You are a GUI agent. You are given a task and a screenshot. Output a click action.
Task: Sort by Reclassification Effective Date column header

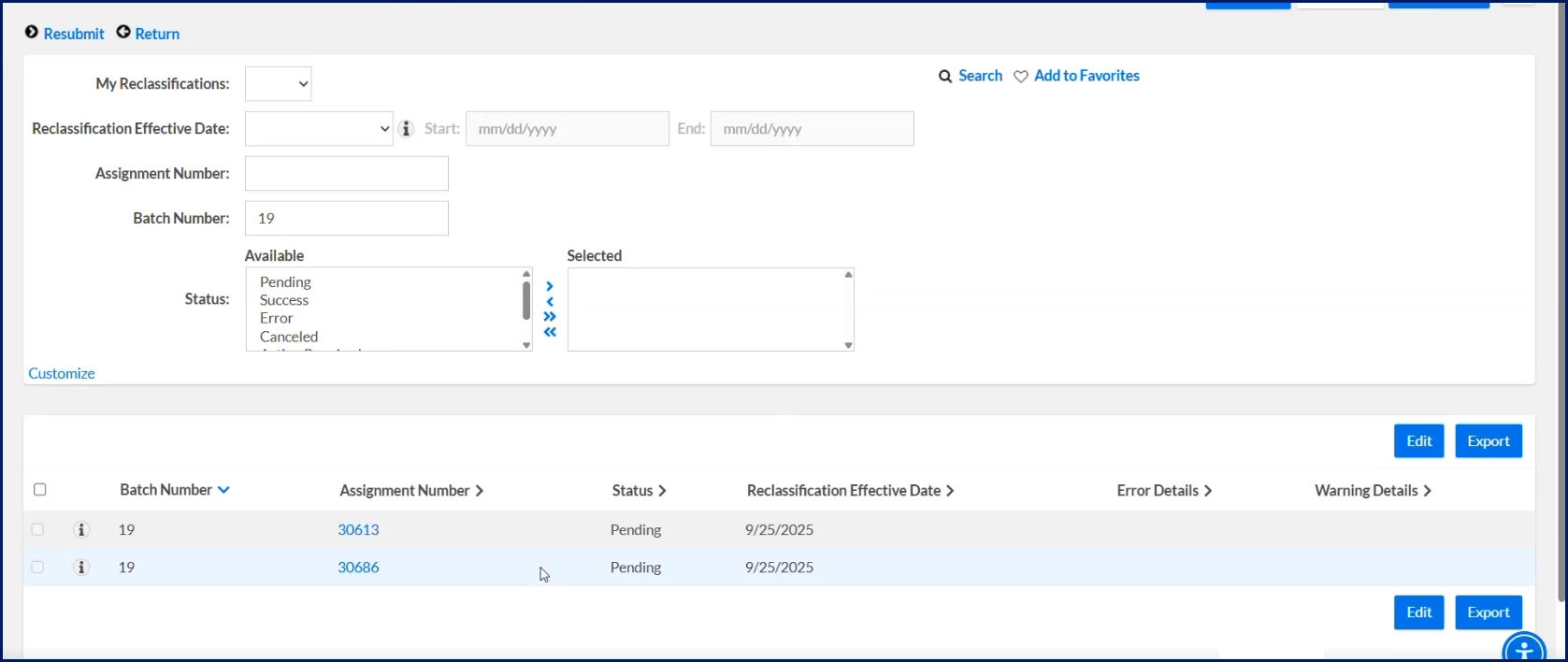pyautogui.click(x=850, y=491)
